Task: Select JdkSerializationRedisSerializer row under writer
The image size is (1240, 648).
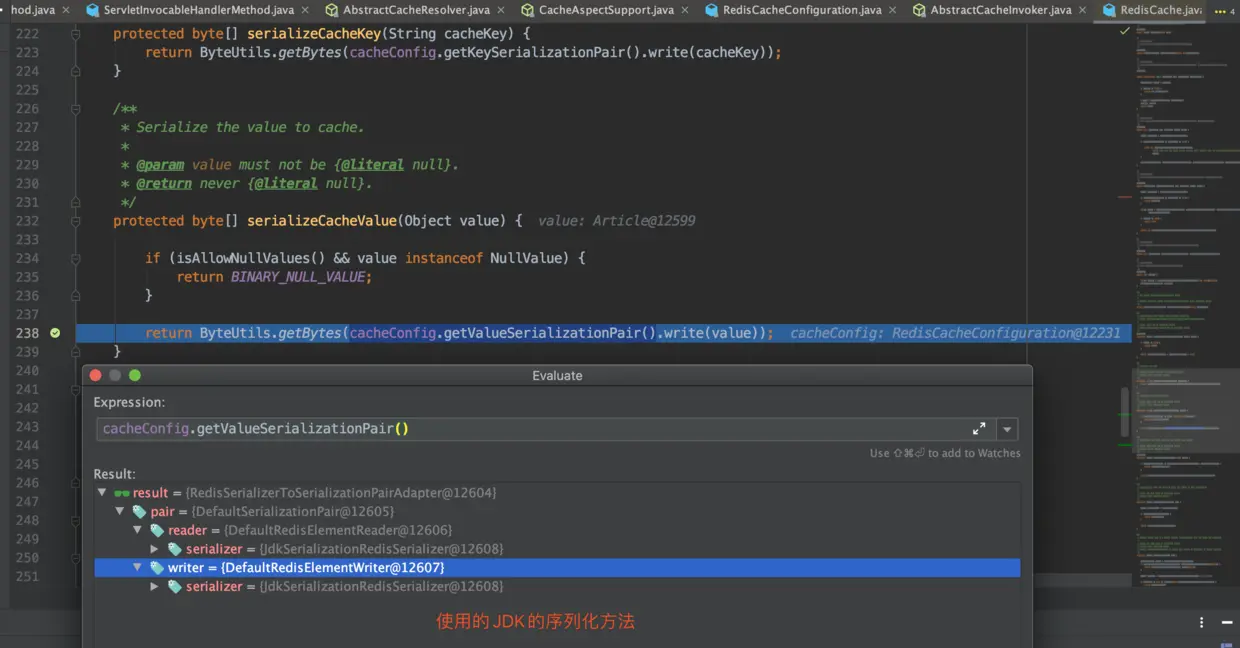Action: 557,586
